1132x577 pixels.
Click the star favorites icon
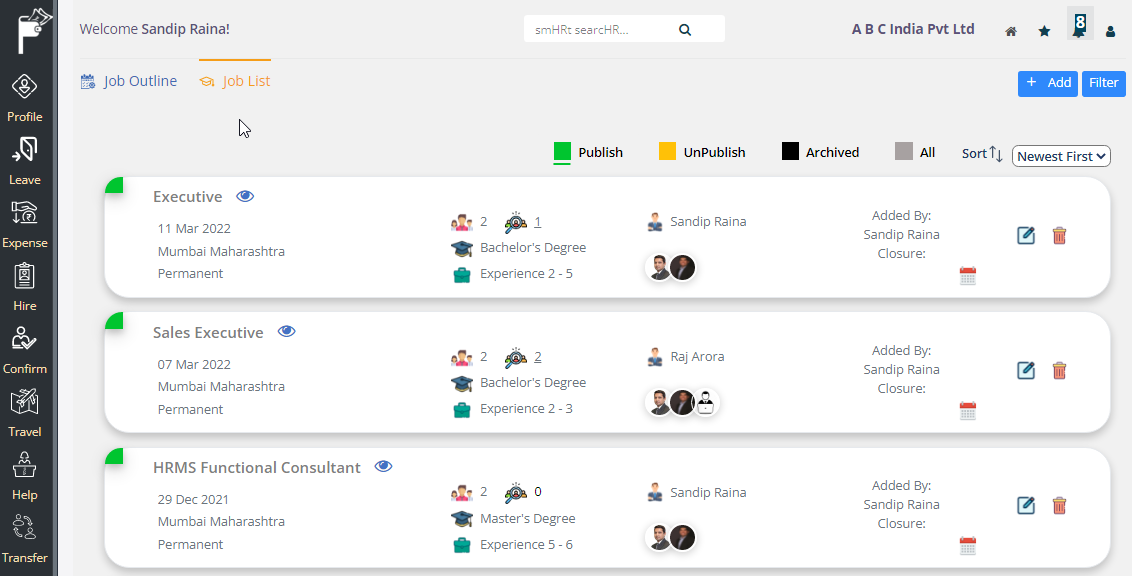pyautogui.click(x=1044, y=31)
